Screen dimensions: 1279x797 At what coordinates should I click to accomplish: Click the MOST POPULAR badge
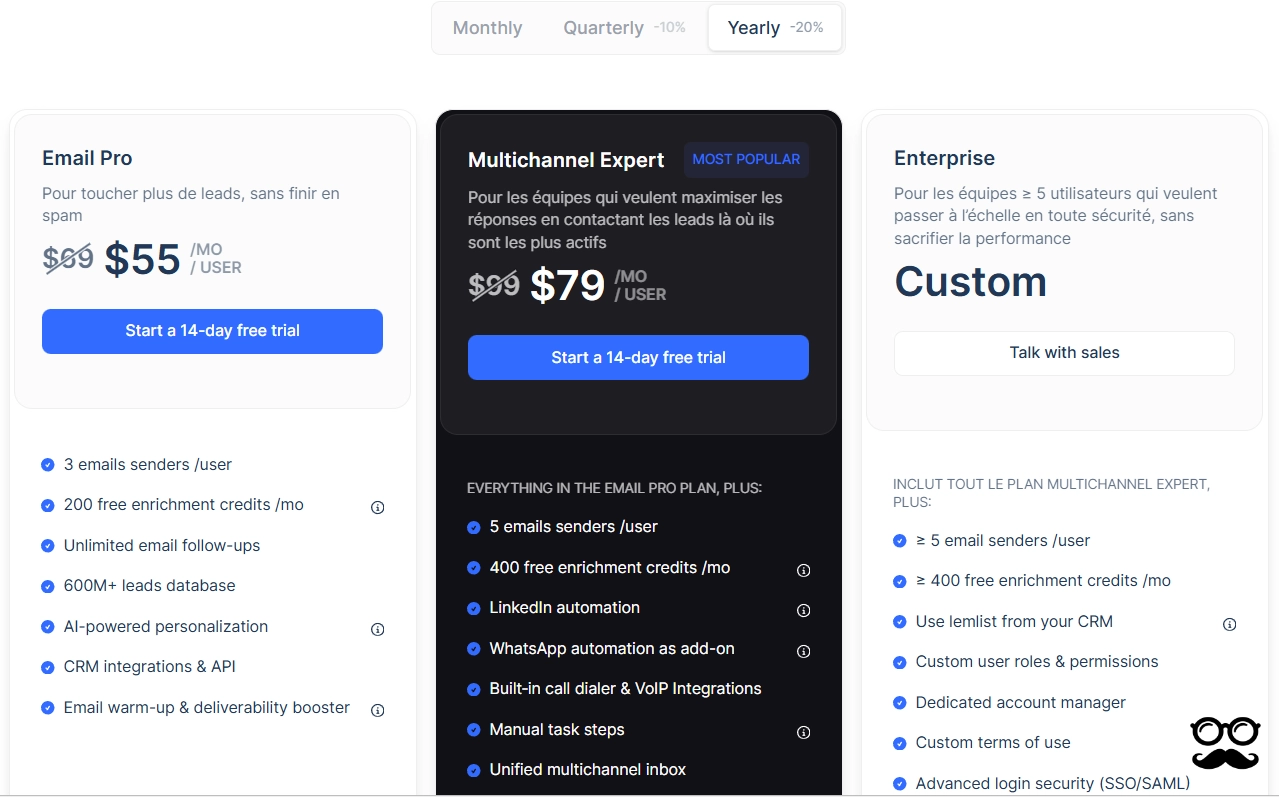[x=746, y=160]
